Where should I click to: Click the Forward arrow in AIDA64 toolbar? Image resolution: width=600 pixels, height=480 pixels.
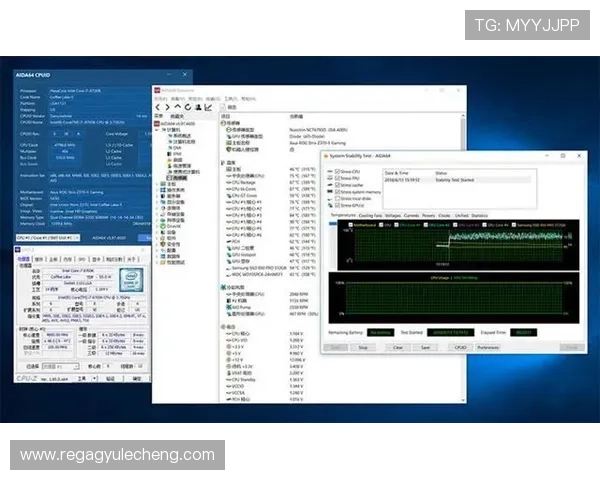(x=167, y=106)
